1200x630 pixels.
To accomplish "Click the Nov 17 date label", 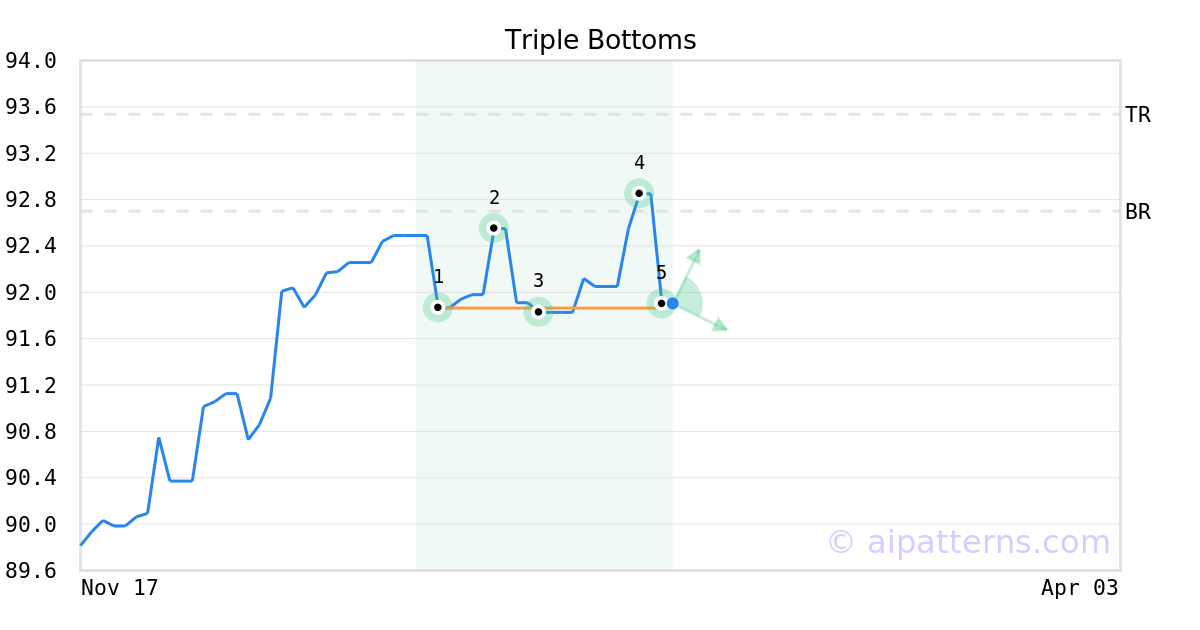I will (x=120, y=588).
